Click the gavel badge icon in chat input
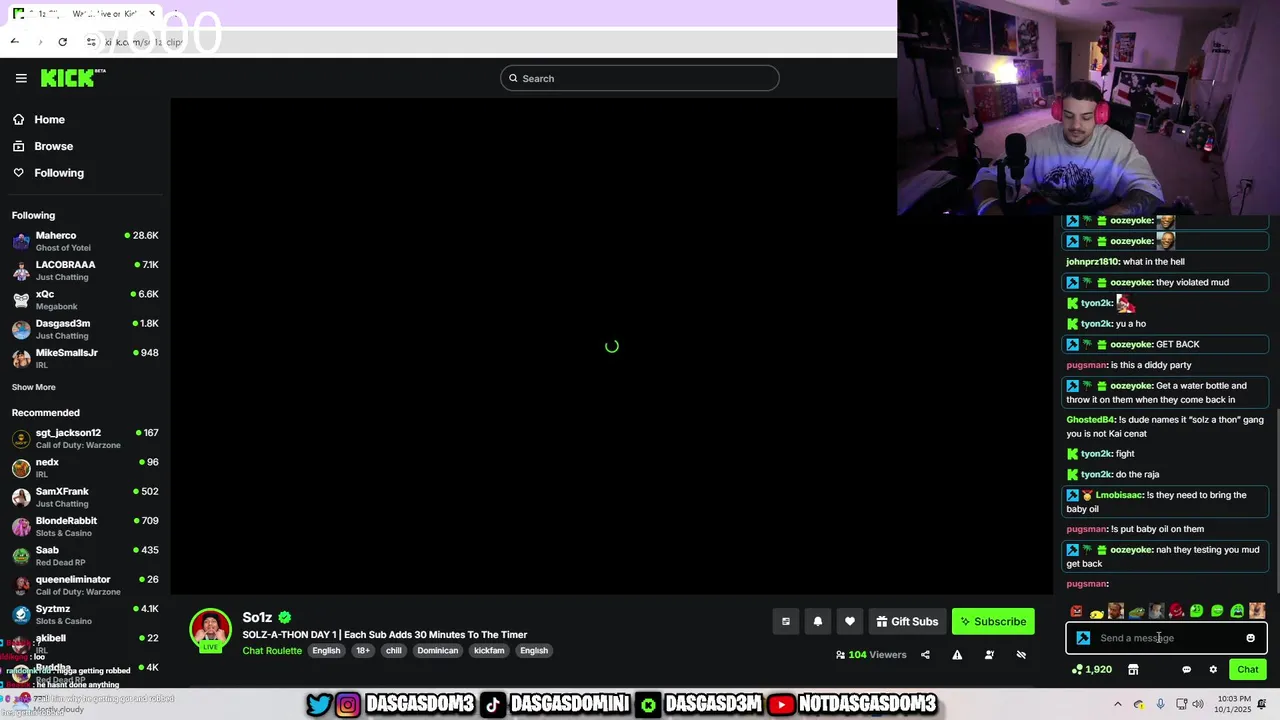The height and width of the screenshot is (720, 1280). (1083, 638)
